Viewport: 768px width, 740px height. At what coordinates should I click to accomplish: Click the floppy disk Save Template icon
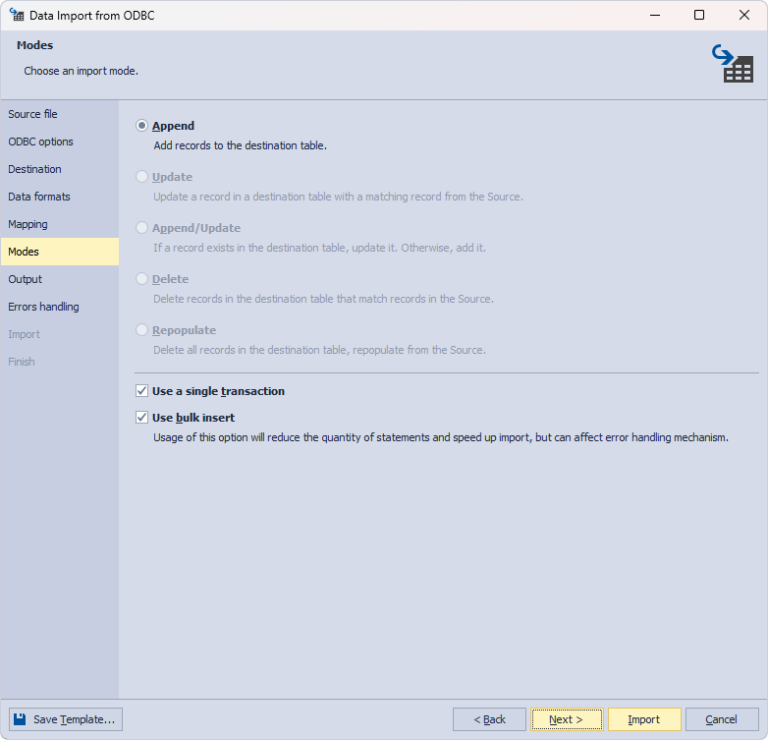[20, 719]
